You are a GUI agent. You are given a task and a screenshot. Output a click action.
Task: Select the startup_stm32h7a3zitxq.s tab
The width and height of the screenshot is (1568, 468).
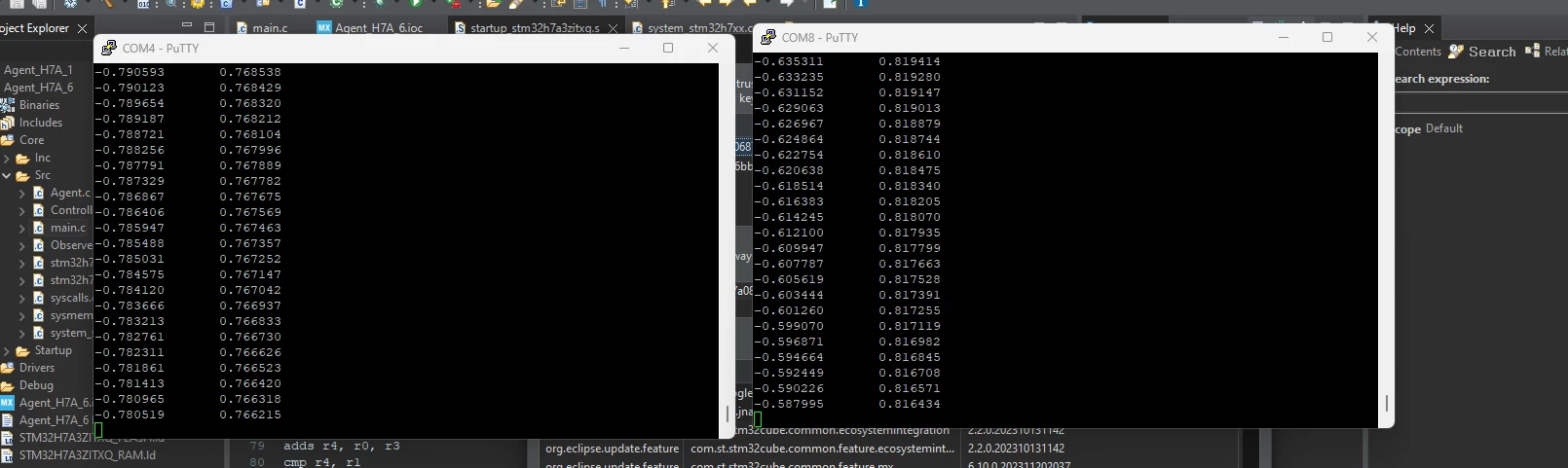pyautogui.click(x=535, y=28)
